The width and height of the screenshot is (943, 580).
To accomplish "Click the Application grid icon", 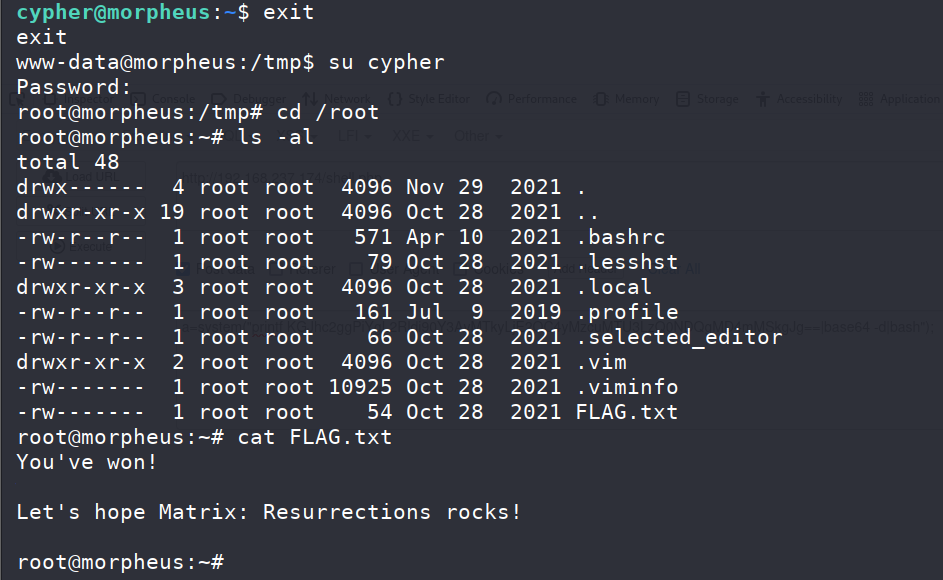I will coord(866,99).
